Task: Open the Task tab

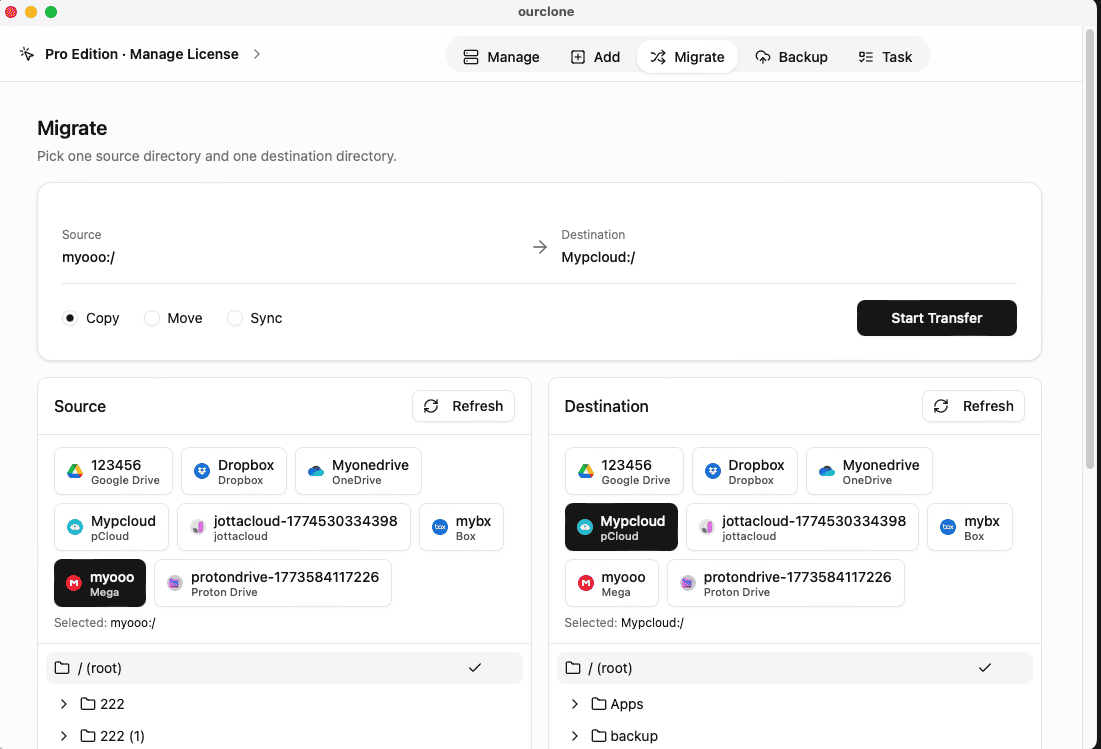Action: [x=885, y=57]
